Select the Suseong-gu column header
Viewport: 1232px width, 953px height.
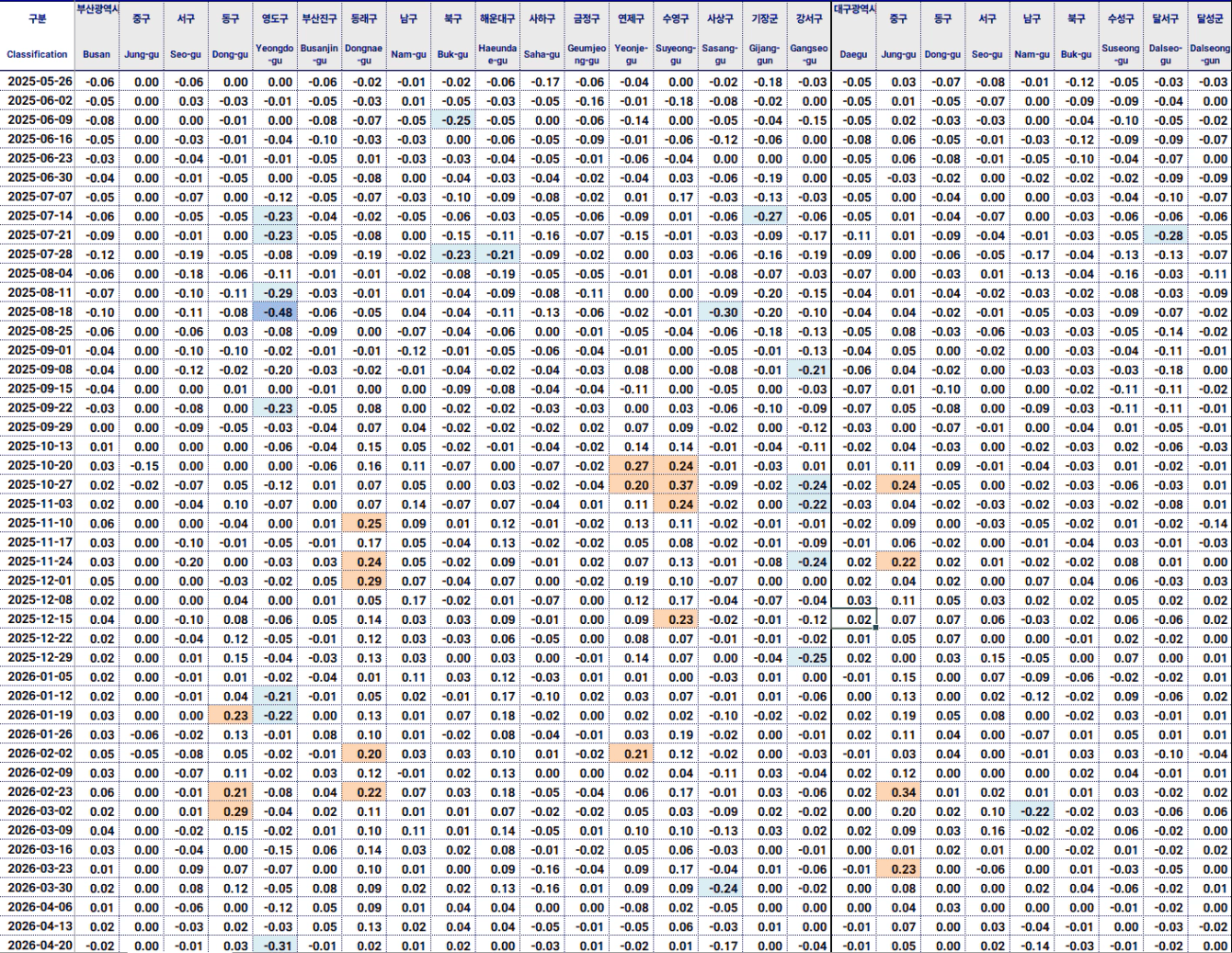point(1121,54)
